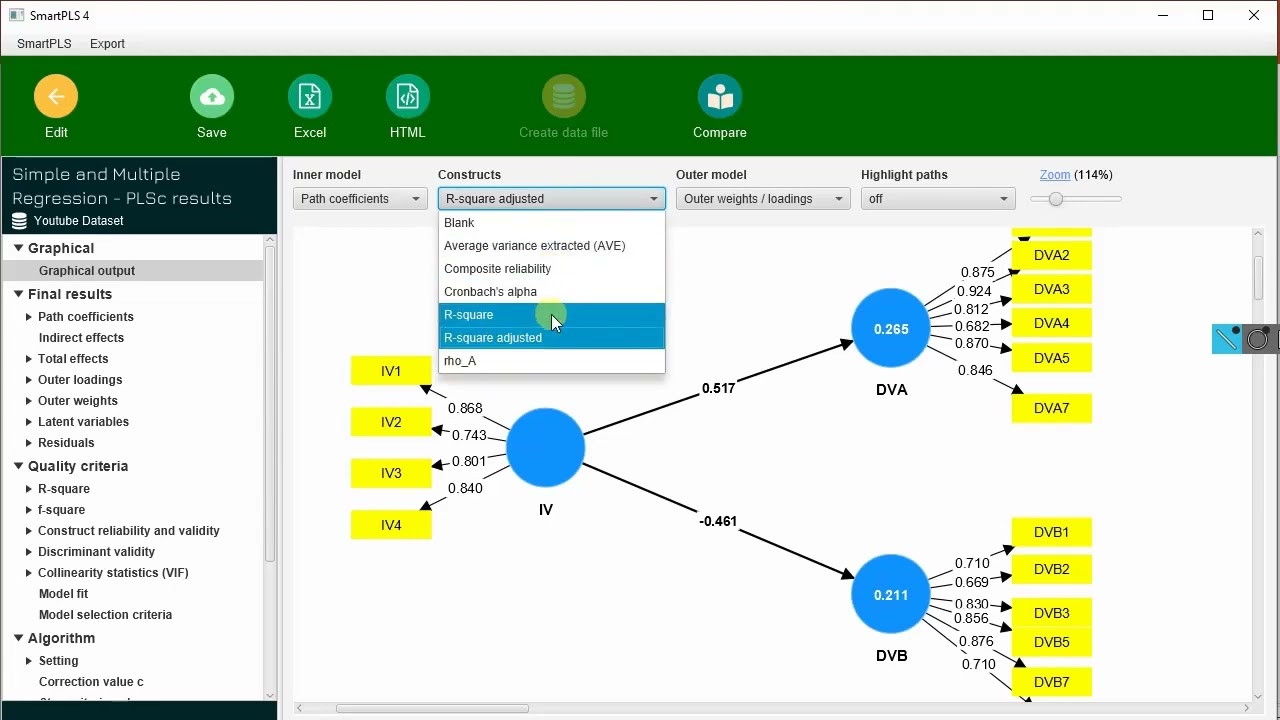This screenshot has width=1280, height=720.
Task: Open Model fit results
Action: pos(63,594)
